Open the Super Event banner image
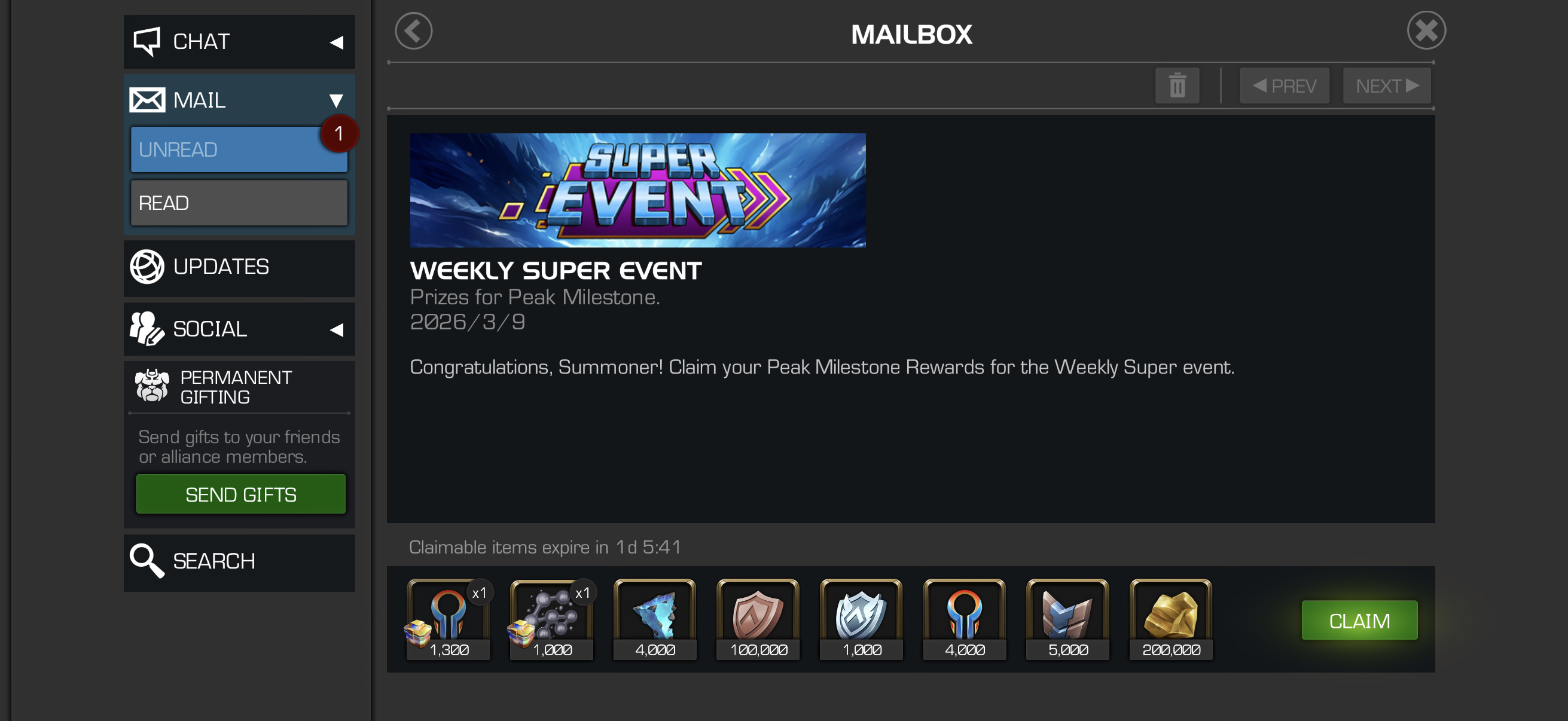The height and width of the screenshot is (721, 1568). 638,191
